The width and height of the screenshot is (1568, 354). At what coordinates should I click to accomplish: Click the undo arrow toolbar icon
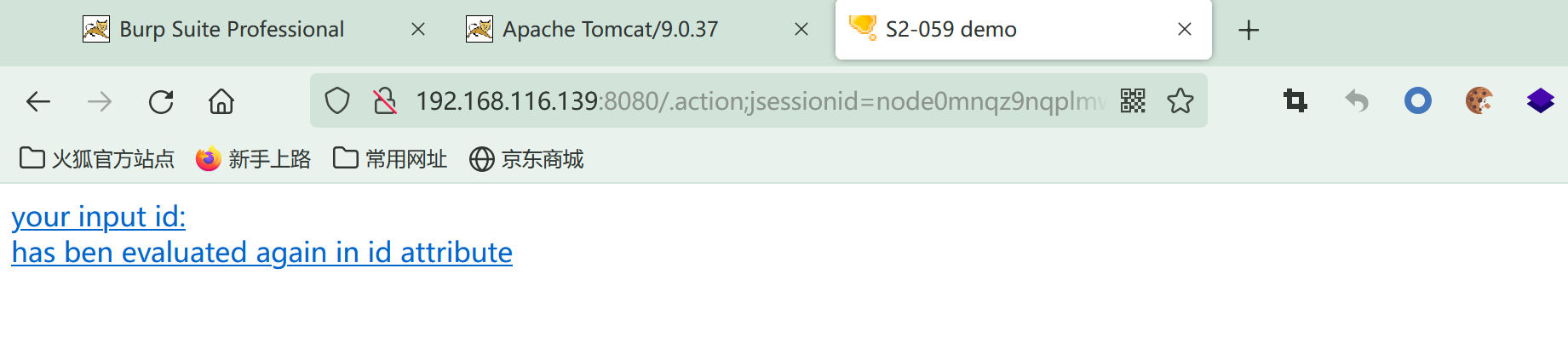point(1357,101)
